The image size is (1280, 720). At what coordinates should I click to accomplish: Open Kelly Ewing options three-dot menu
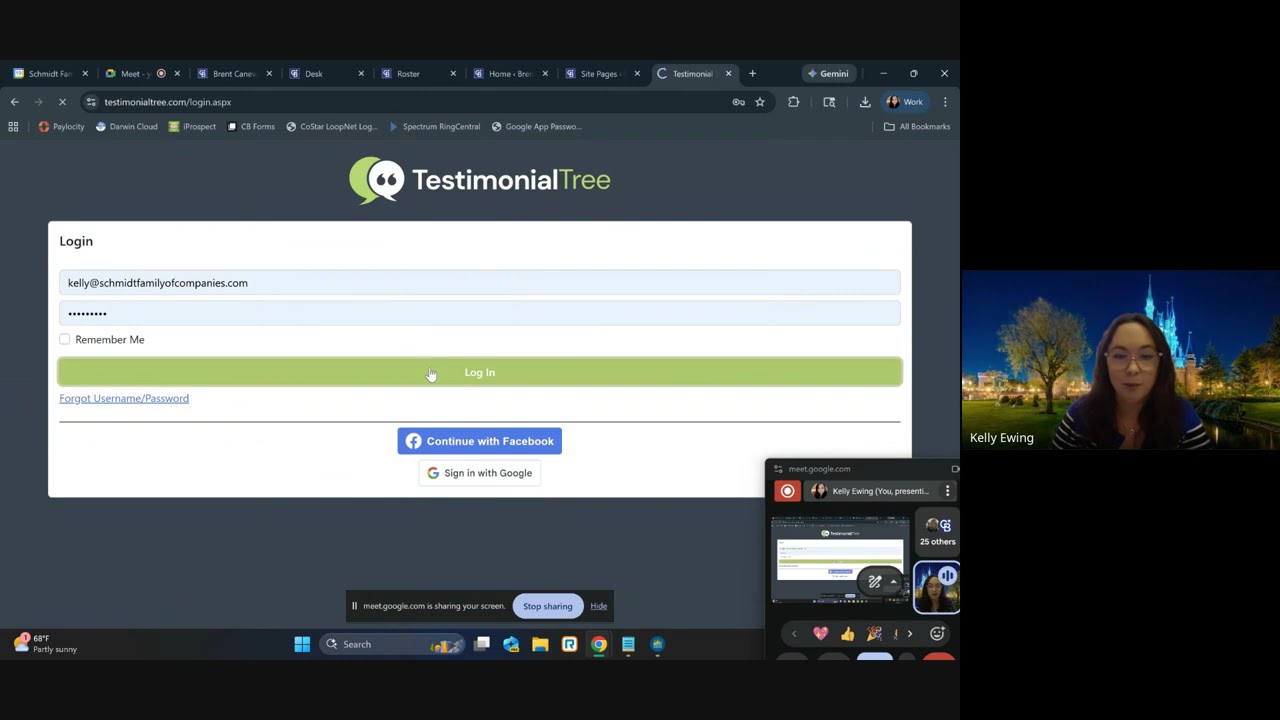947,491
